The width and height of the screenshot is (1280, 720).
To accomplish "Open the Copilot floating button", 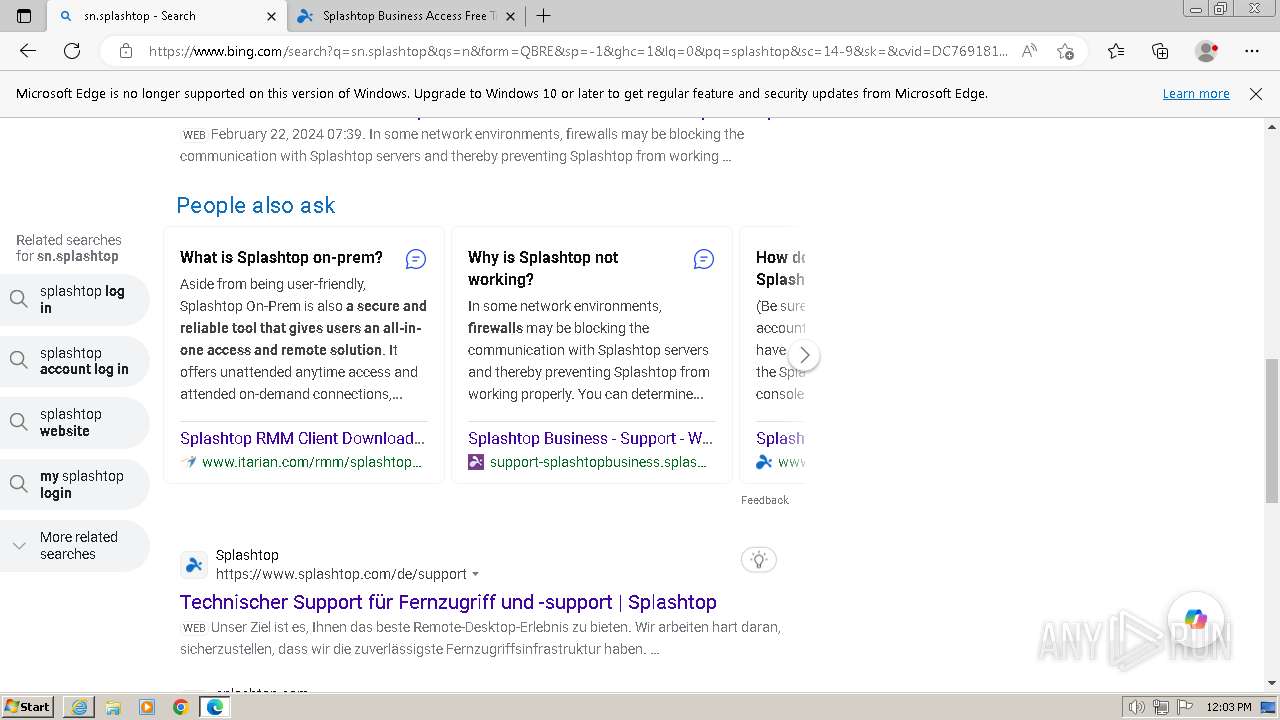I will click(x=1196, y=619).
